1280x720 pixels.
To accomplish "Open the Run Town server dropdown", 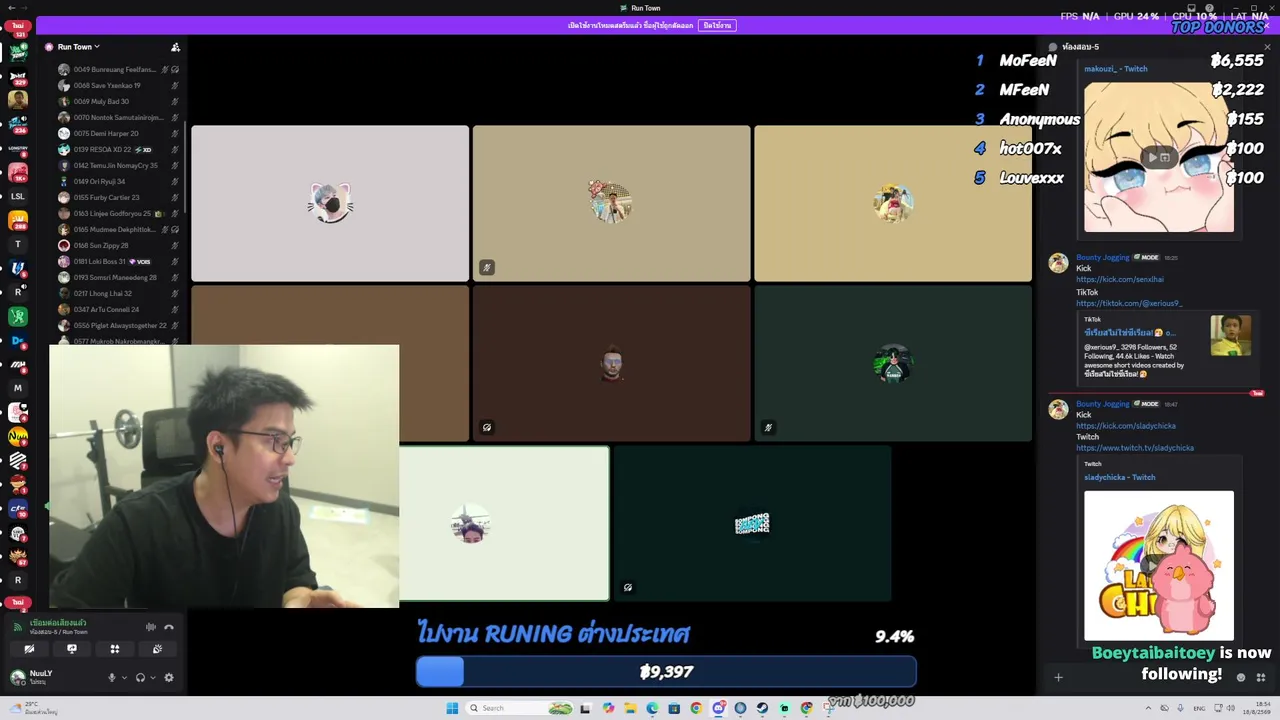I will click(78, 47).
